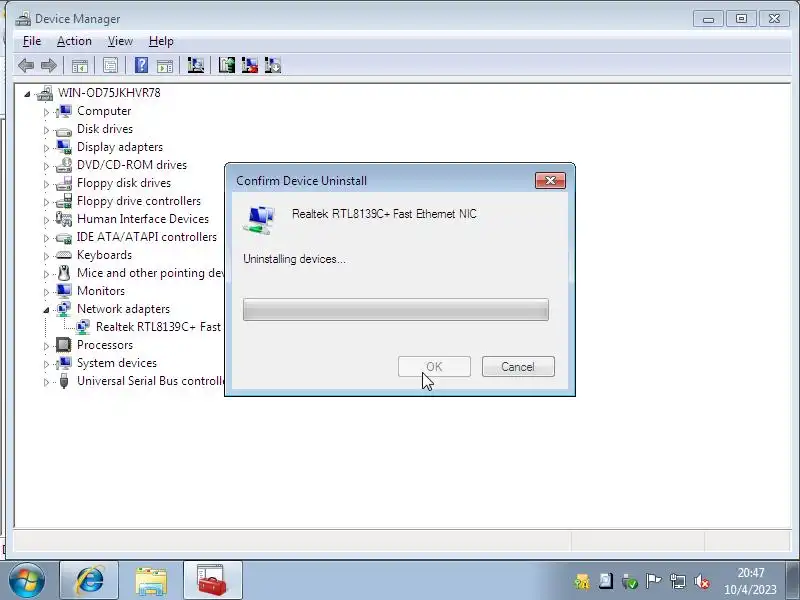Open the Action menu
Screen dimensions: 800x600
coord(74,41)
